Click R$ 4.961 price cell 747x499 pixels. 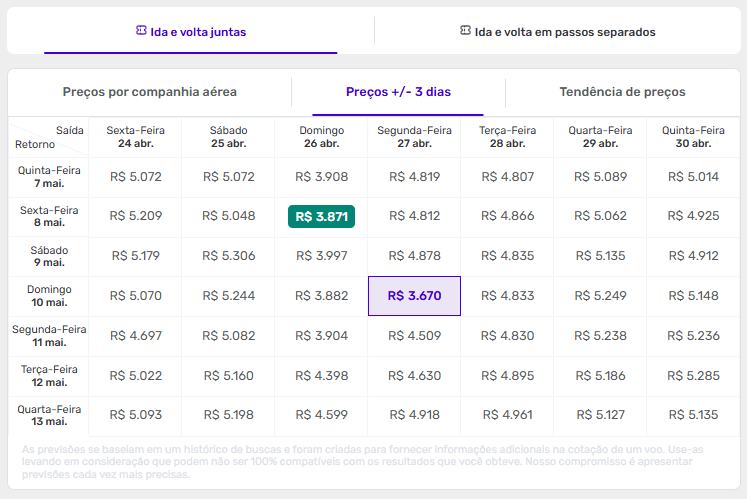(x=507, y=415)
